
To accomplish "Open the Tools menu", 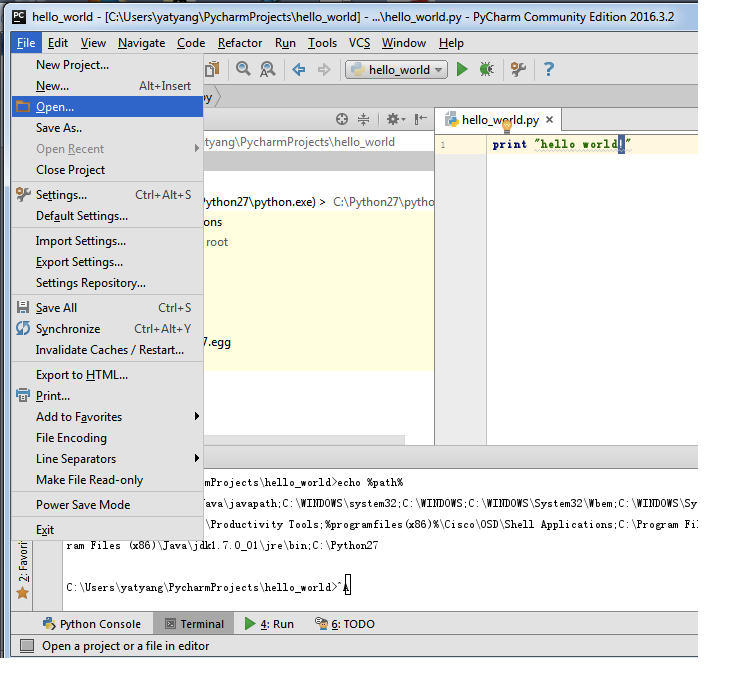I will (322, 43).
